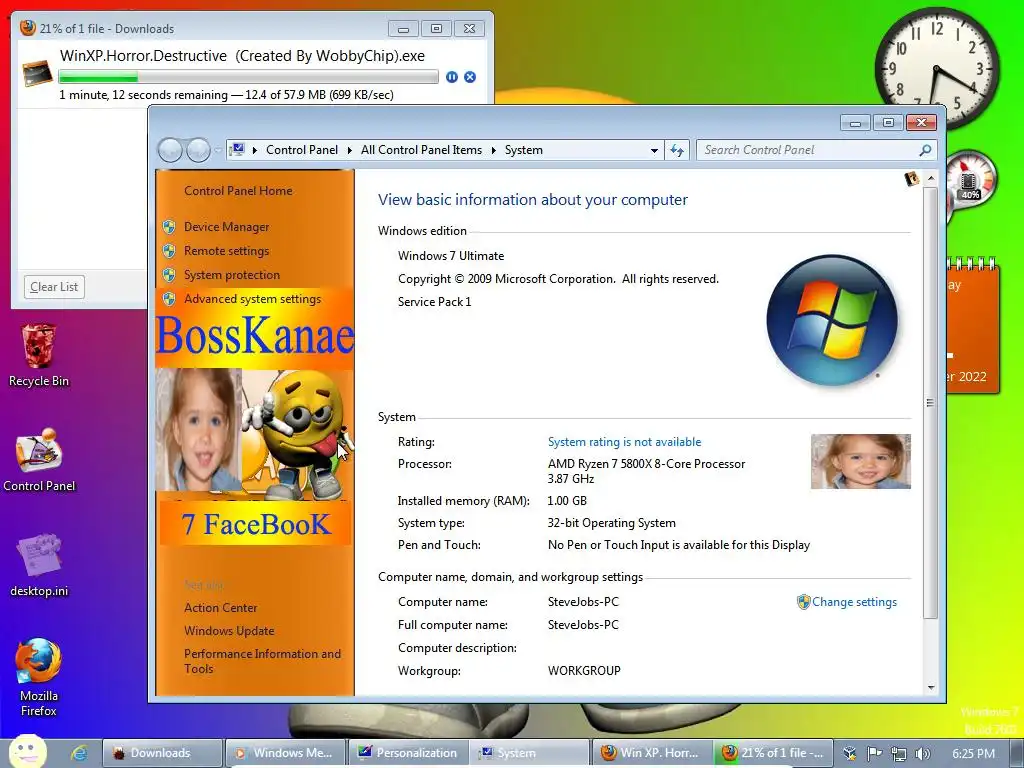Click the computer icon in address bar
Screen dimensions: 1024x768
click(238, 150)
